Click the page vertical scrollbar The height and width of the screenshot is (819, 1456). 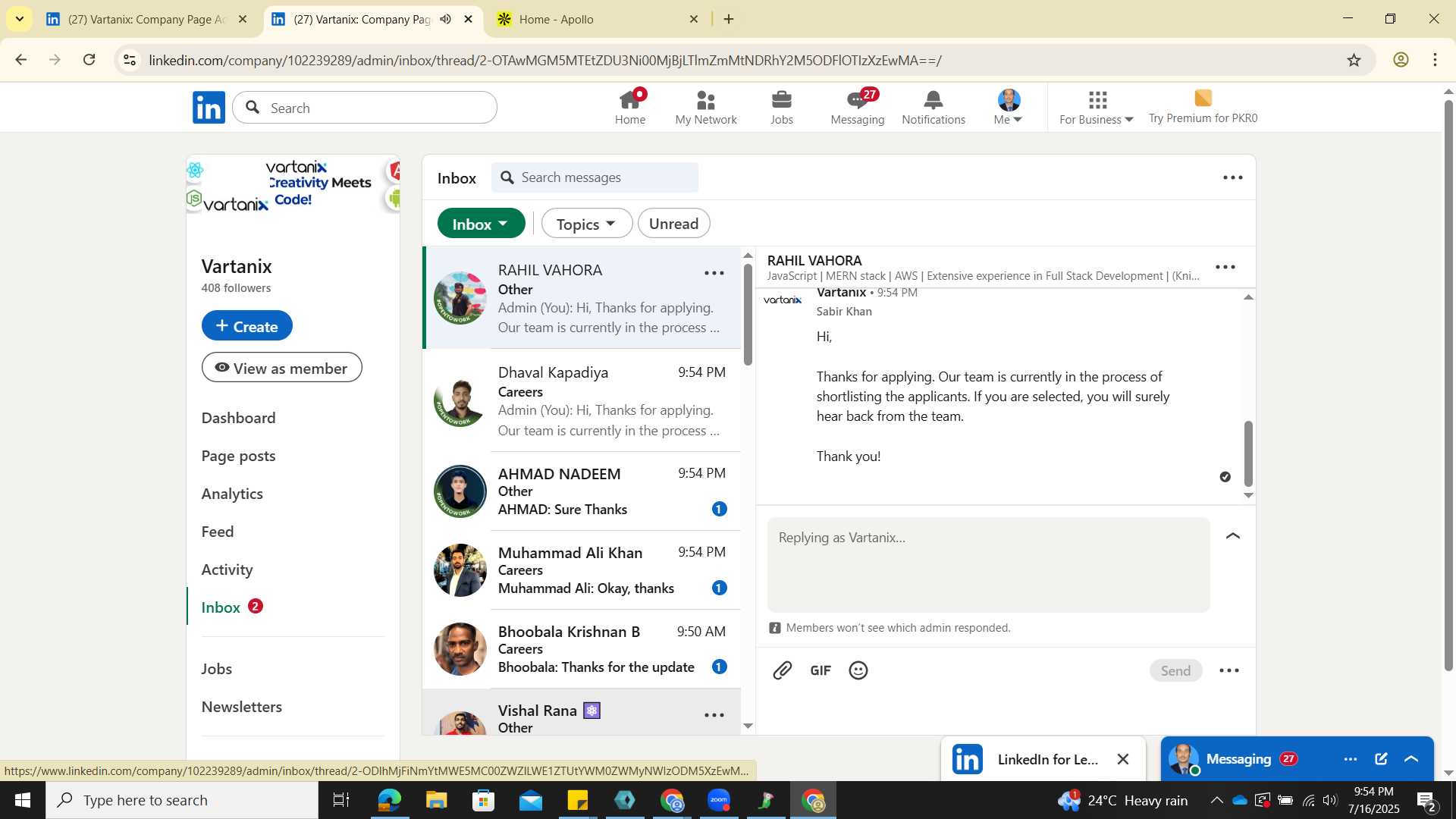(x=1448, y=387)
